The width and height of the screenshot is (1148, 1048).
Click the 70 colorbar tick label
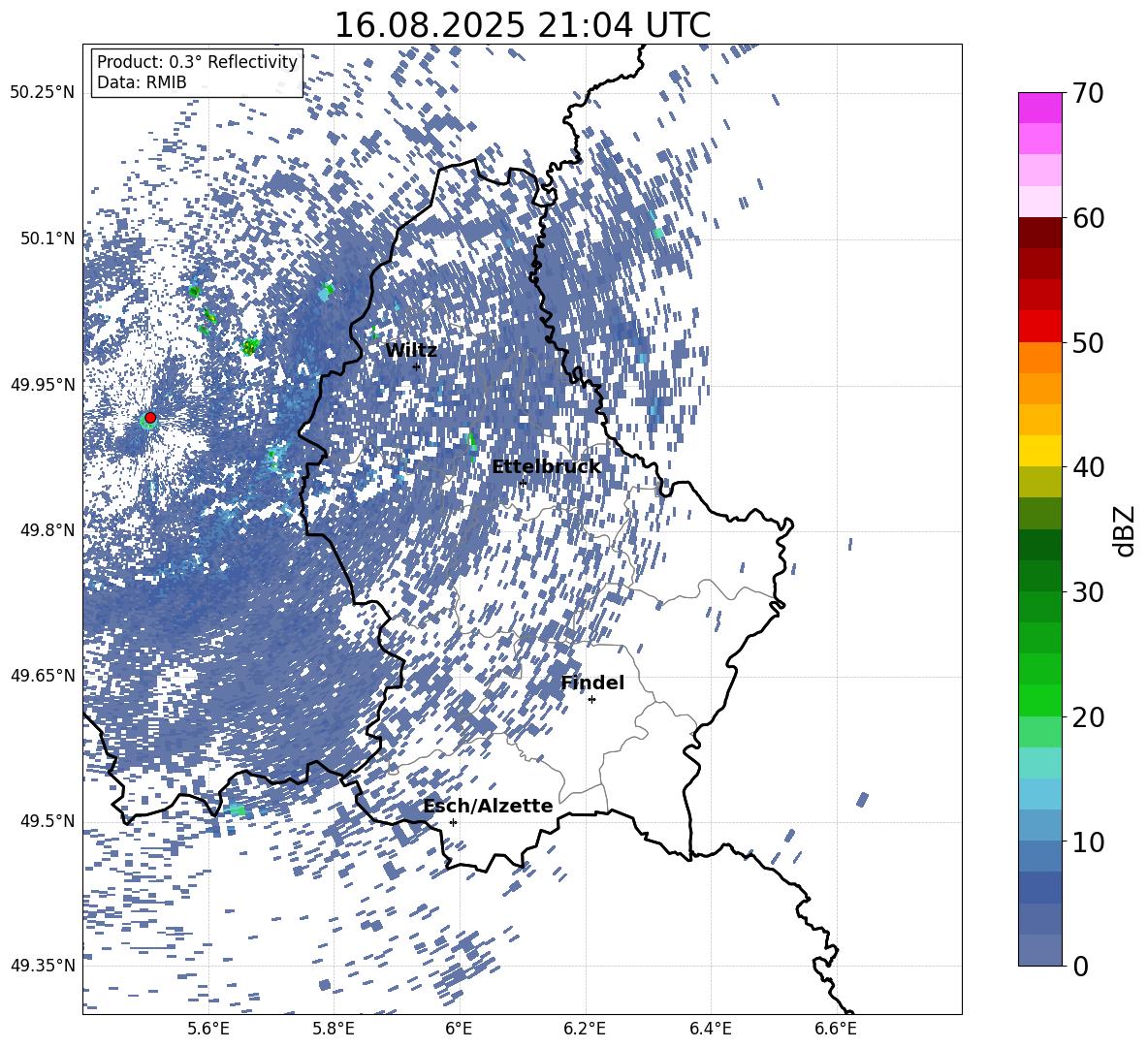1088,94
